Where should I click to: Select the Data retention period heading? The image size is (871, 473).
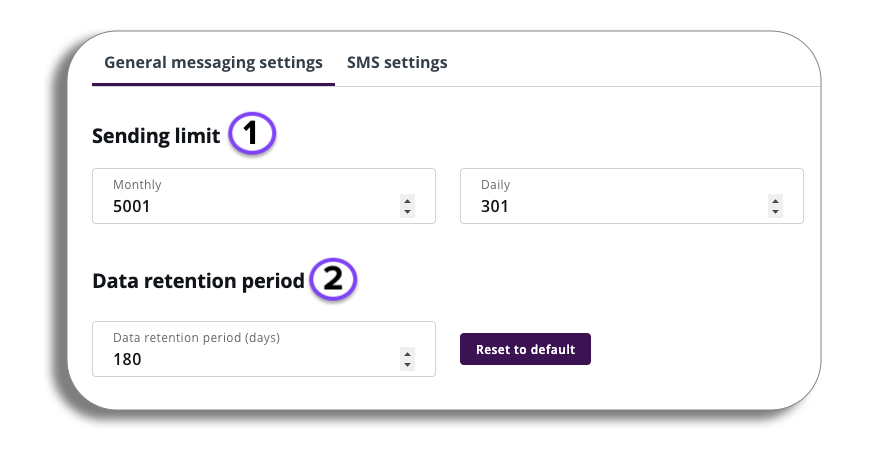pyautogui.click(x=198, y=282)
